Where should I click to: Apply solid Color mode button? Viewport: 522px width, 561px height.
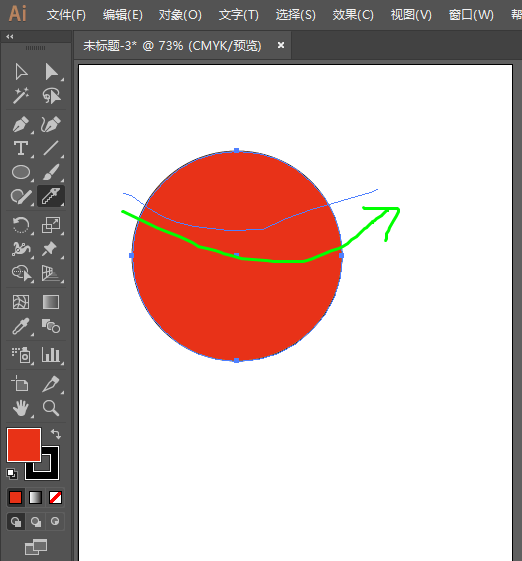(15, 497)
